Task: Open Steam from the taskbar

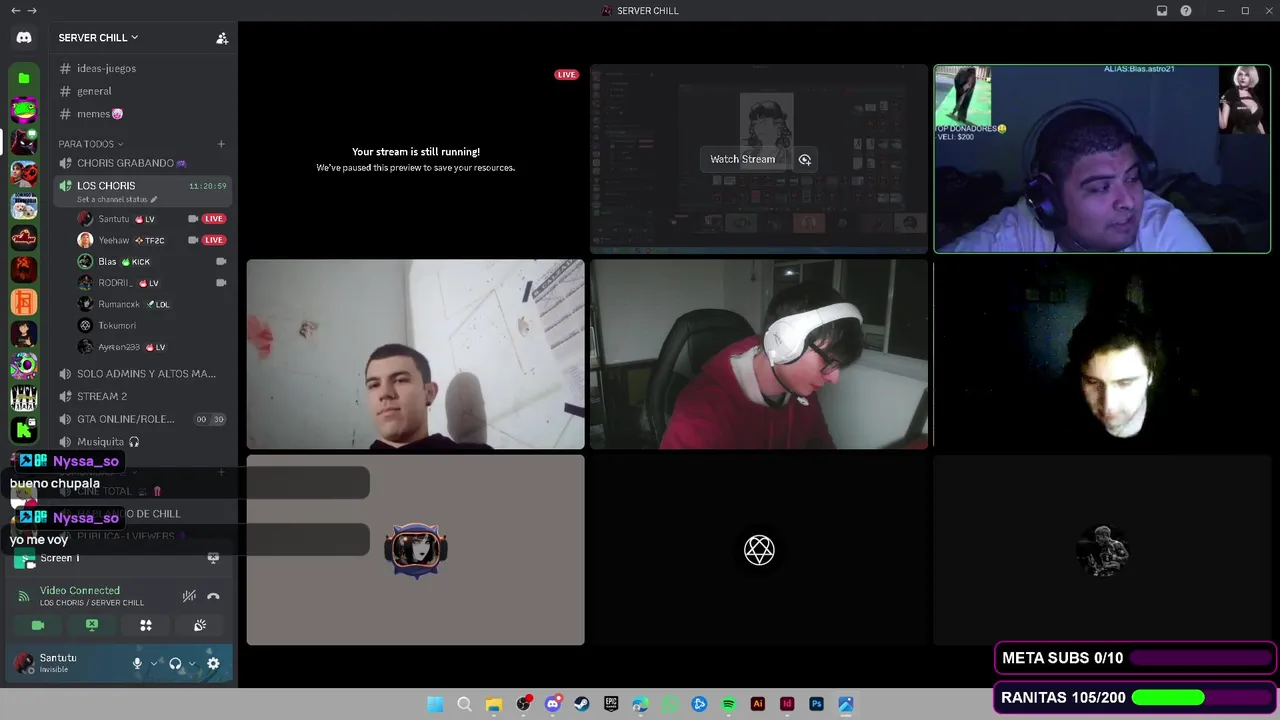Action: 582,704
